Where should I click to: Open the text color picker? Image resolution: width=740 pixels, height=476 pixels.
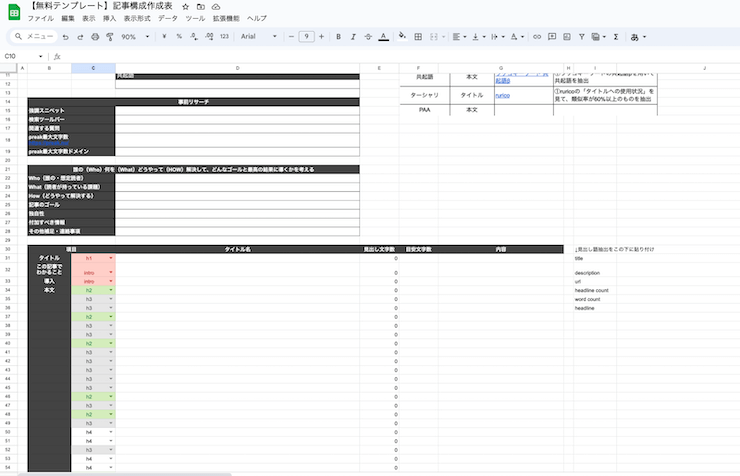(x=384, y=37)
